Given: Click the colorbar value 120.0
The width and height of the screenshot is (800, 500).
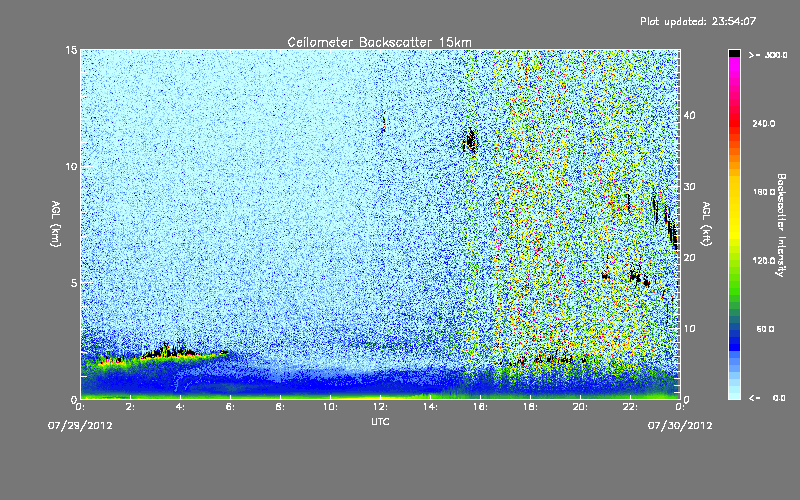Looking at the screenshot, I should point(764,260).
